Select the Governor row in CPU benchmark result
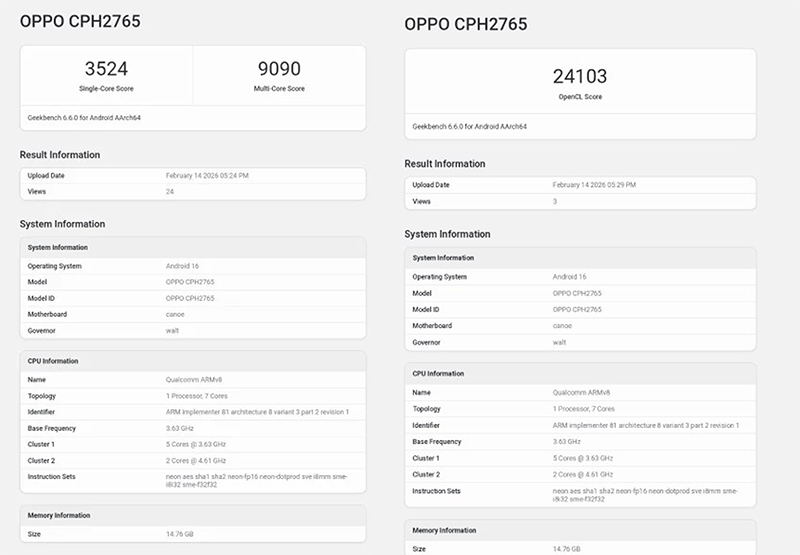Viewport: 800px width, 555px height. pos(192,329)
